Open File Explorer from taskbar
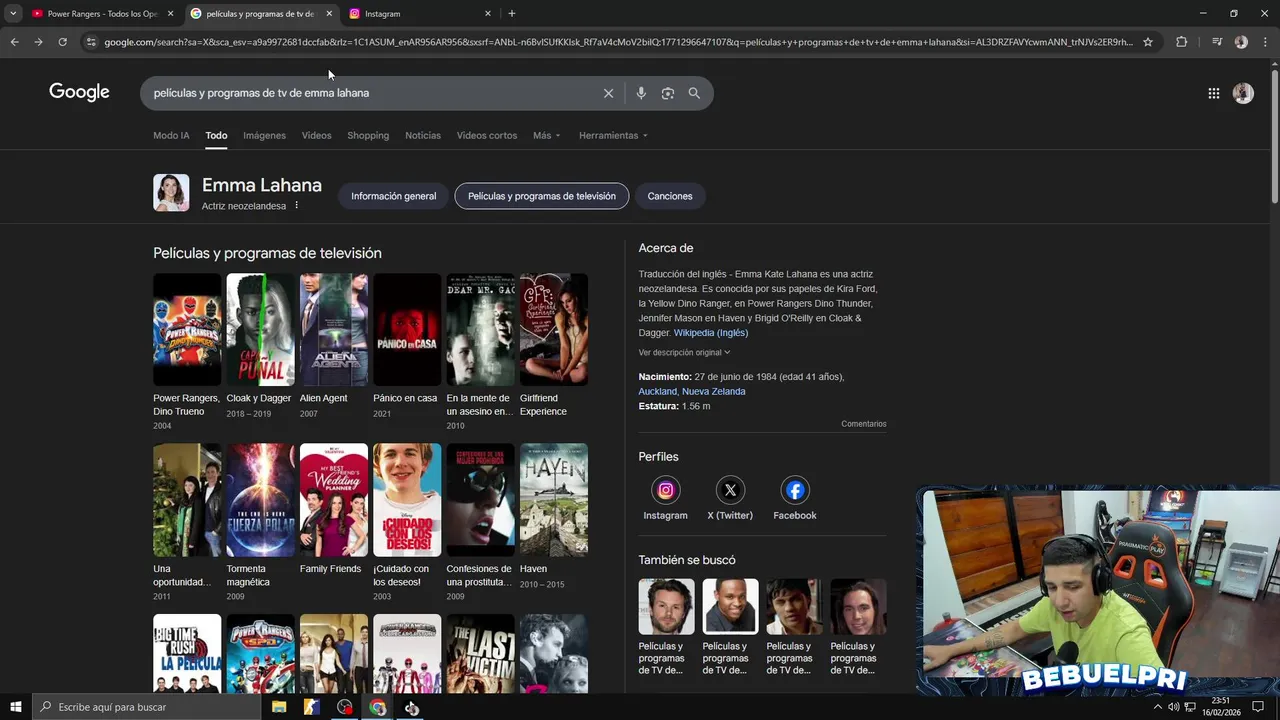Viewport: 1280px width, 720px height. coord(279,707)
